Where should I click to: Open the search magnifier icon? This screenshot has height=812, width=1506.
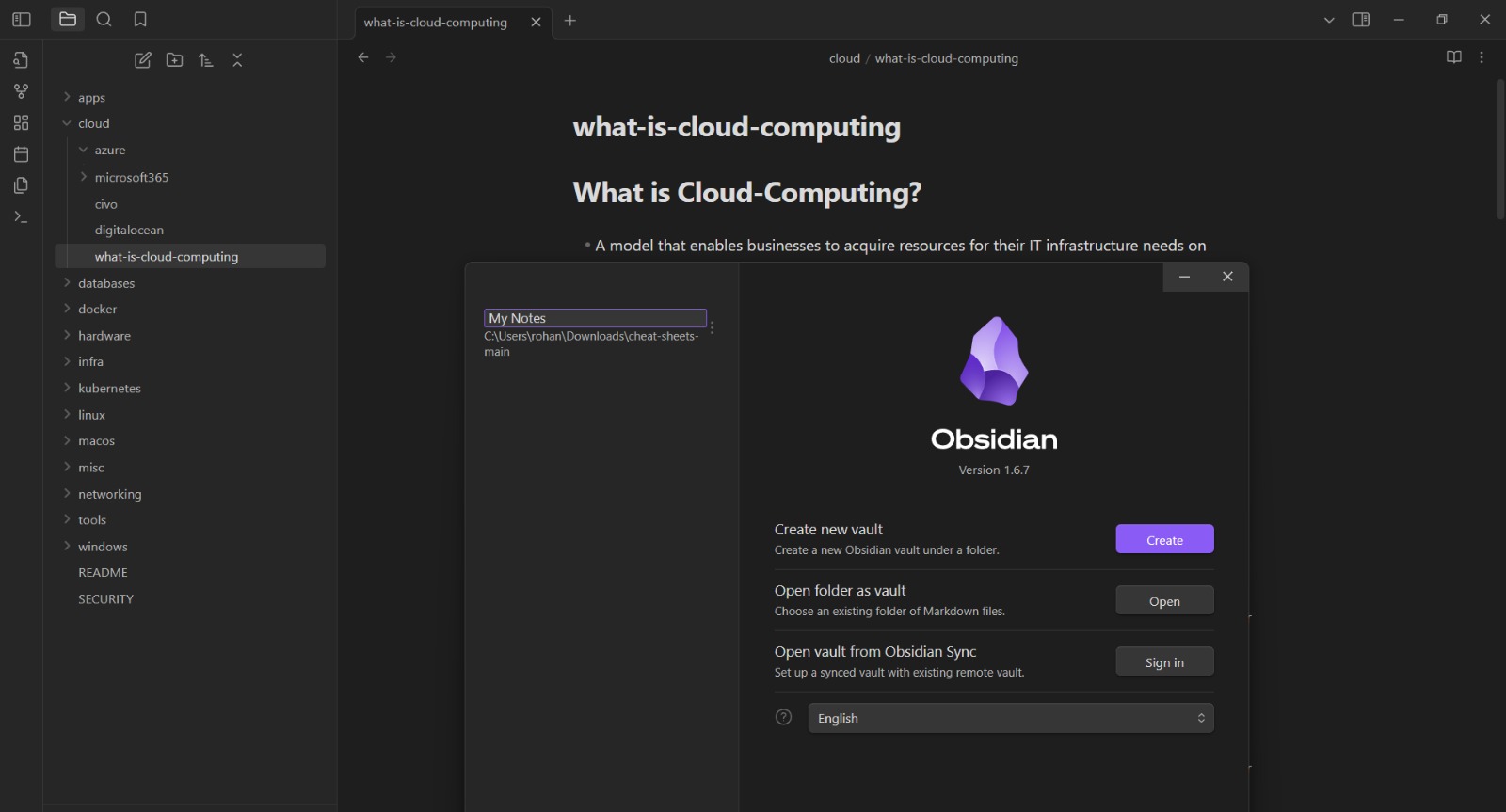104,20
